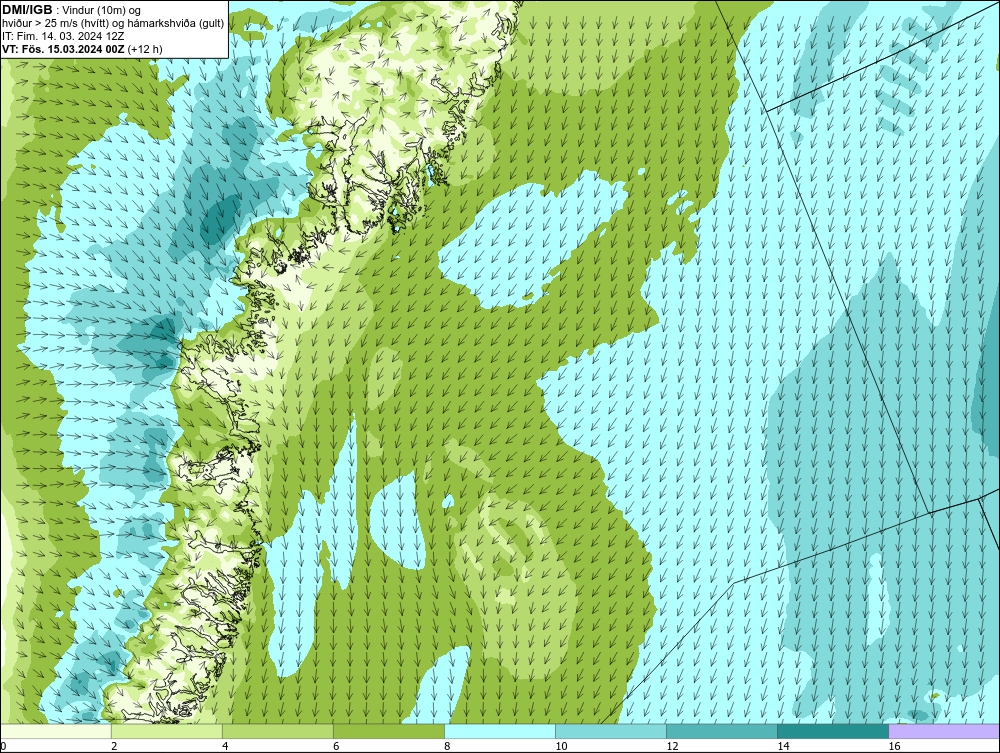The height and width of the screenshot is (753, 1000).
Task: Click the 14–16 m/s dark teal legend swatch
Action: (832, 731)
